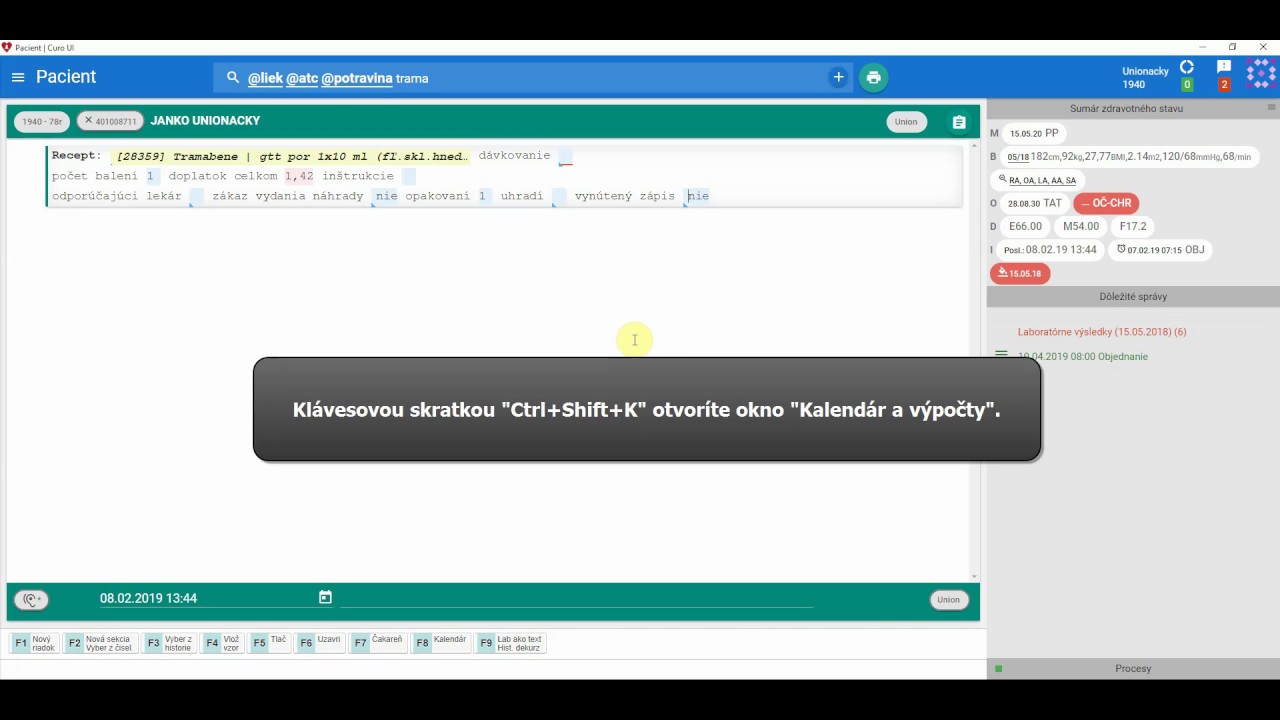Click the red 15.05.18 download chip
Screen dimensions: 1280x720
pos(1020,273)
